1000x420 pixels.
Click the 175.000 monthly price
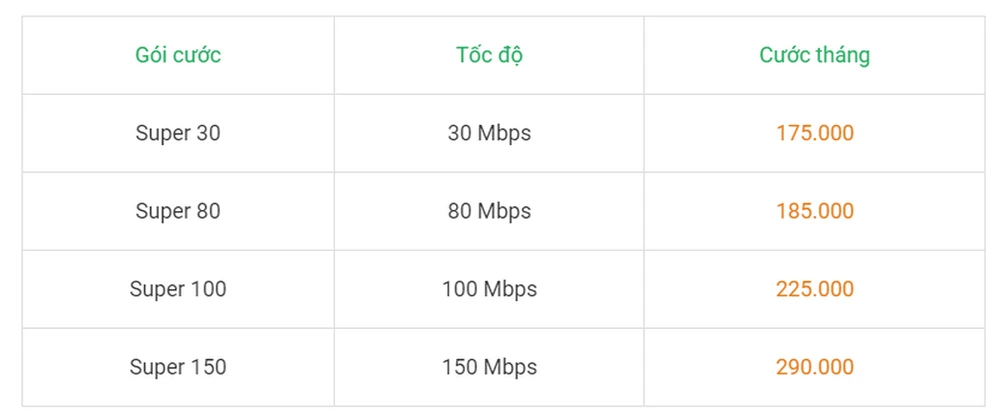(x=814, y=133)
